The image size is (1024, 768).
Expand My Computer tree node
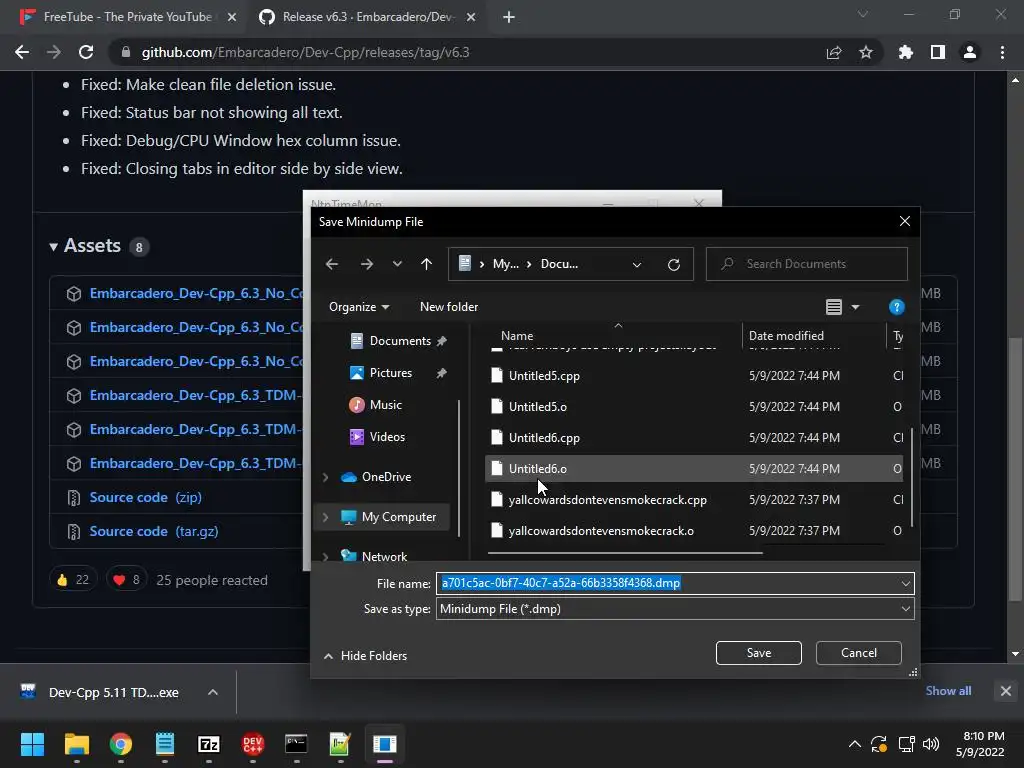point(325,517)
